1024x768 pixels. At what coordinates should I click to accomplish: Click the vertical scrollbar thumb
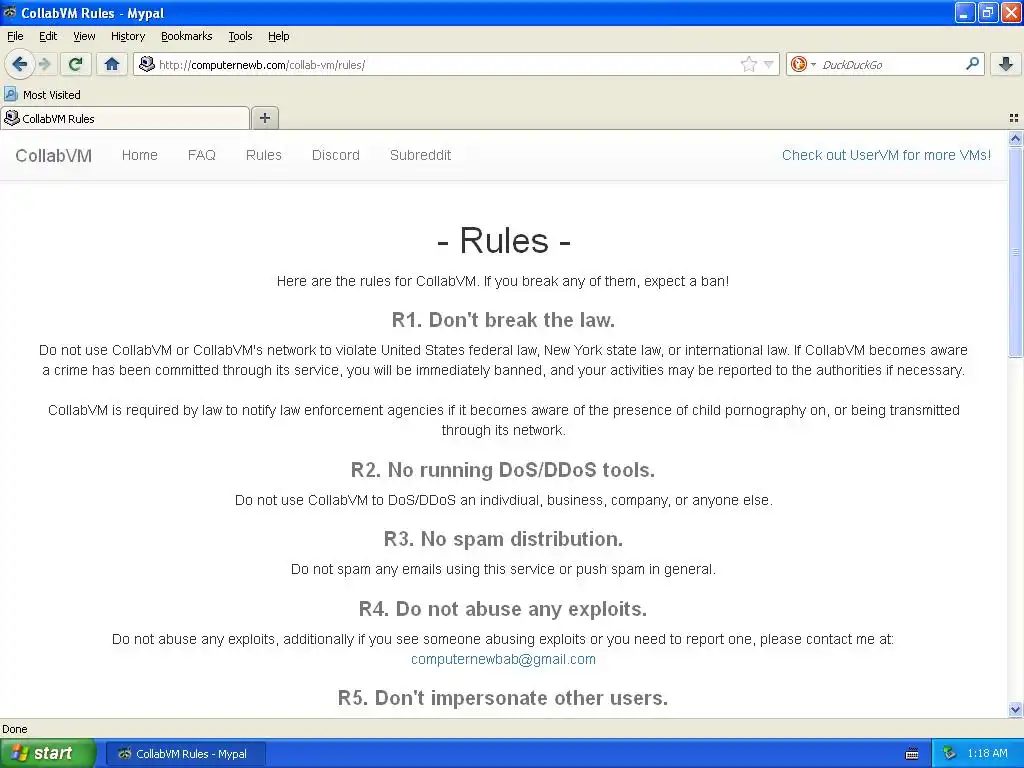[x=1016, y=251]
